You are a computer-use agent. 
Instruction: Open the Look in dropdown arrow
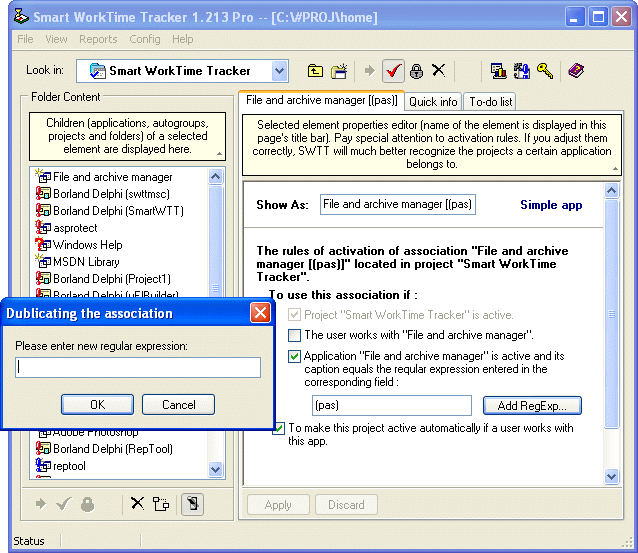coord(279,71)
